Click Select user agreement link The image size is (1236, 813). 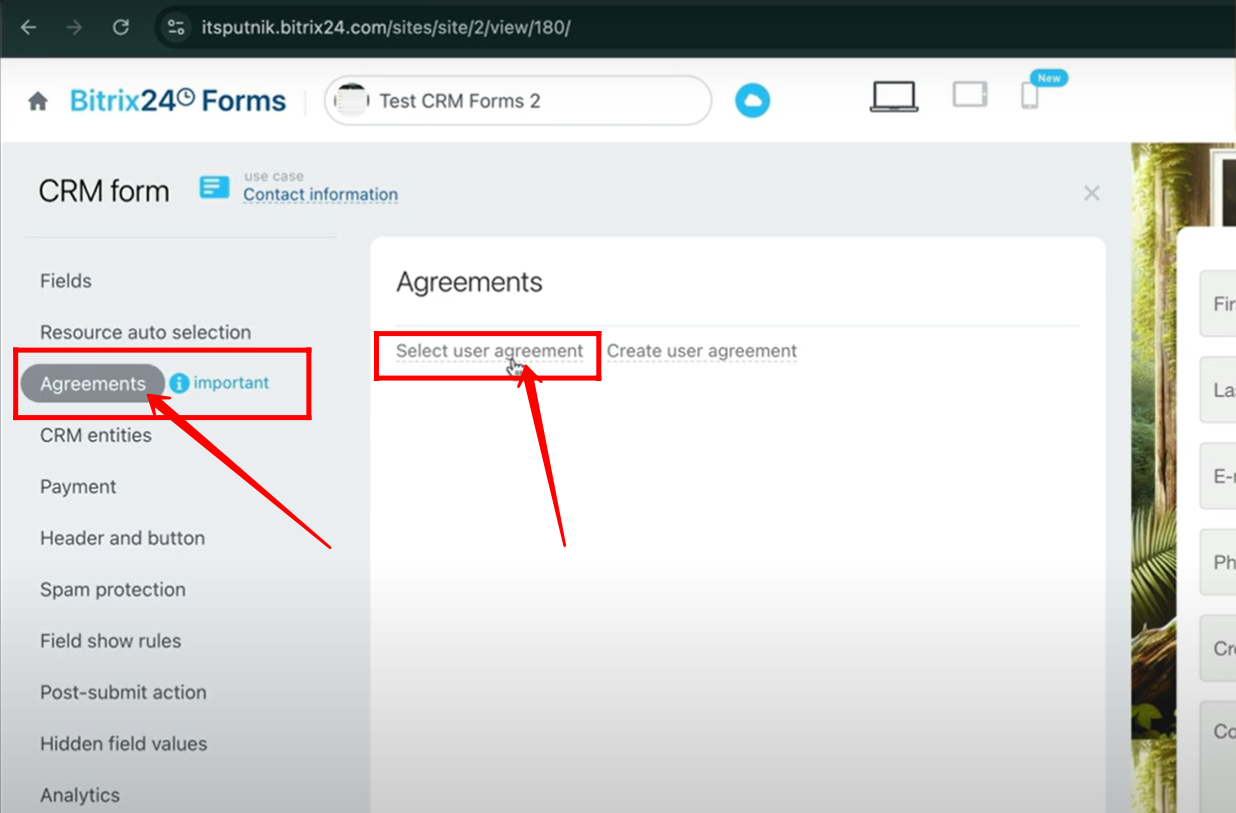tap(489, 351)
